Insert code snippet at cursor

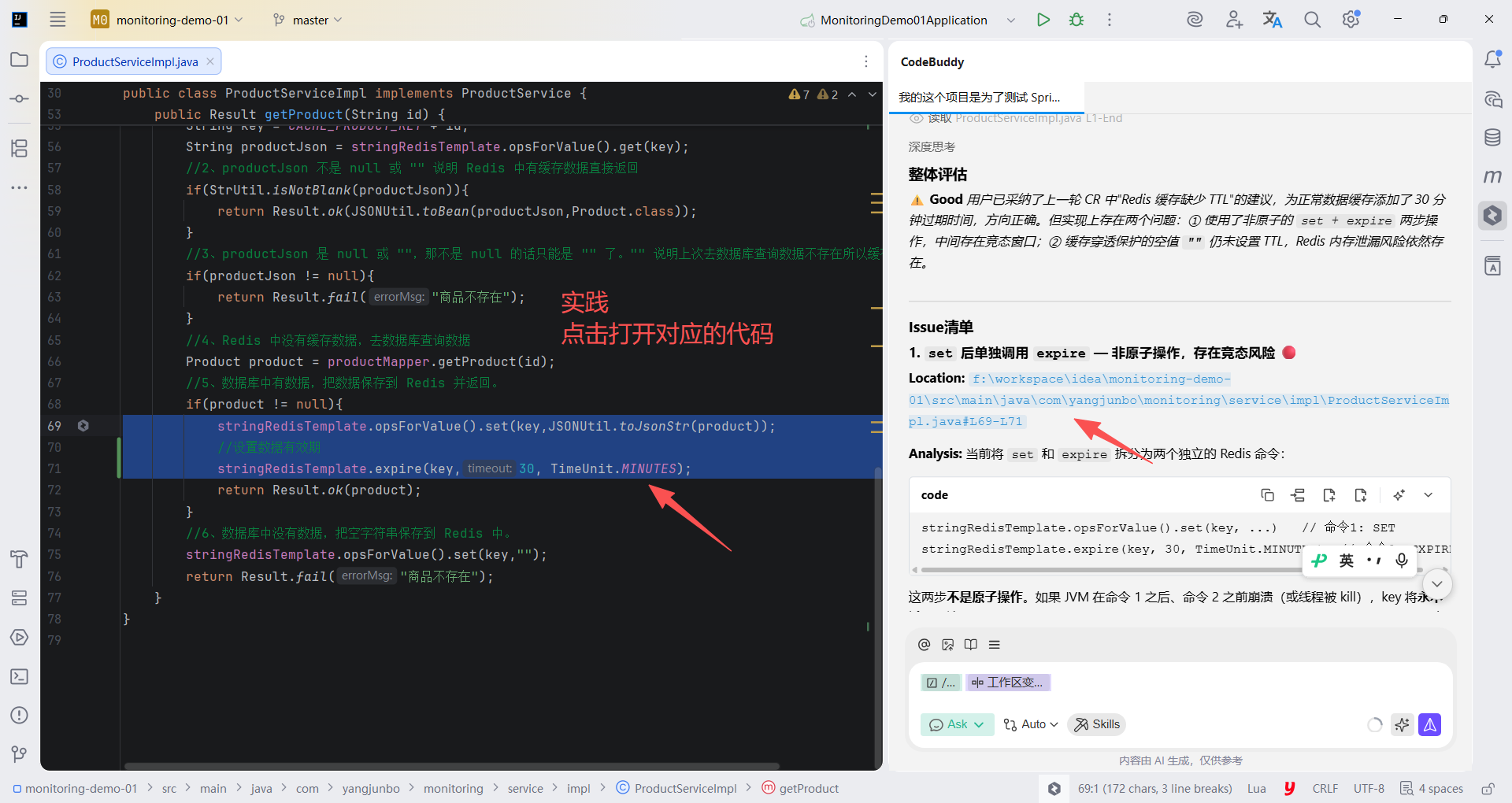[x=1298, y=495]
